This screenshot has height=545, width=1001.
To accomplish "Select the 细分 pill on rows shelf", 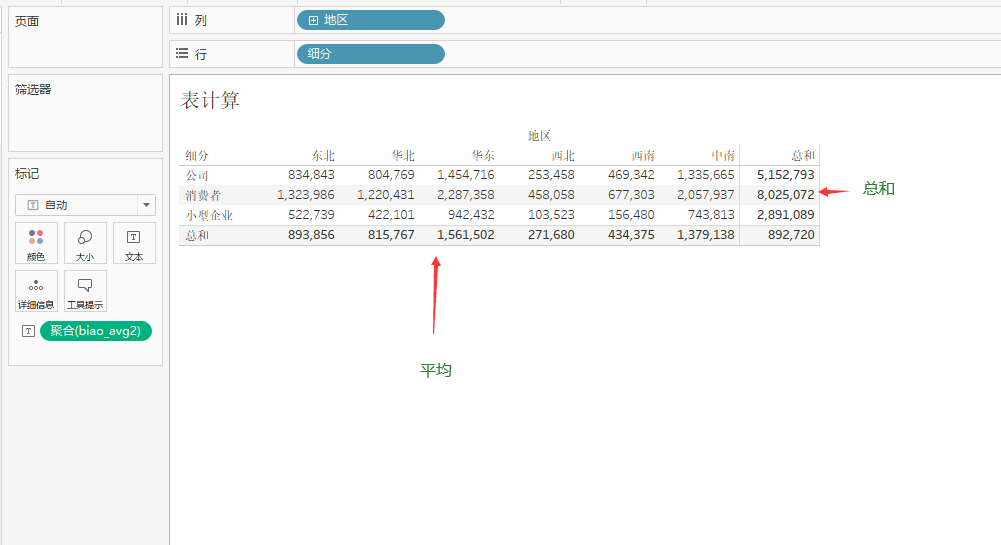I will [371, 54].
